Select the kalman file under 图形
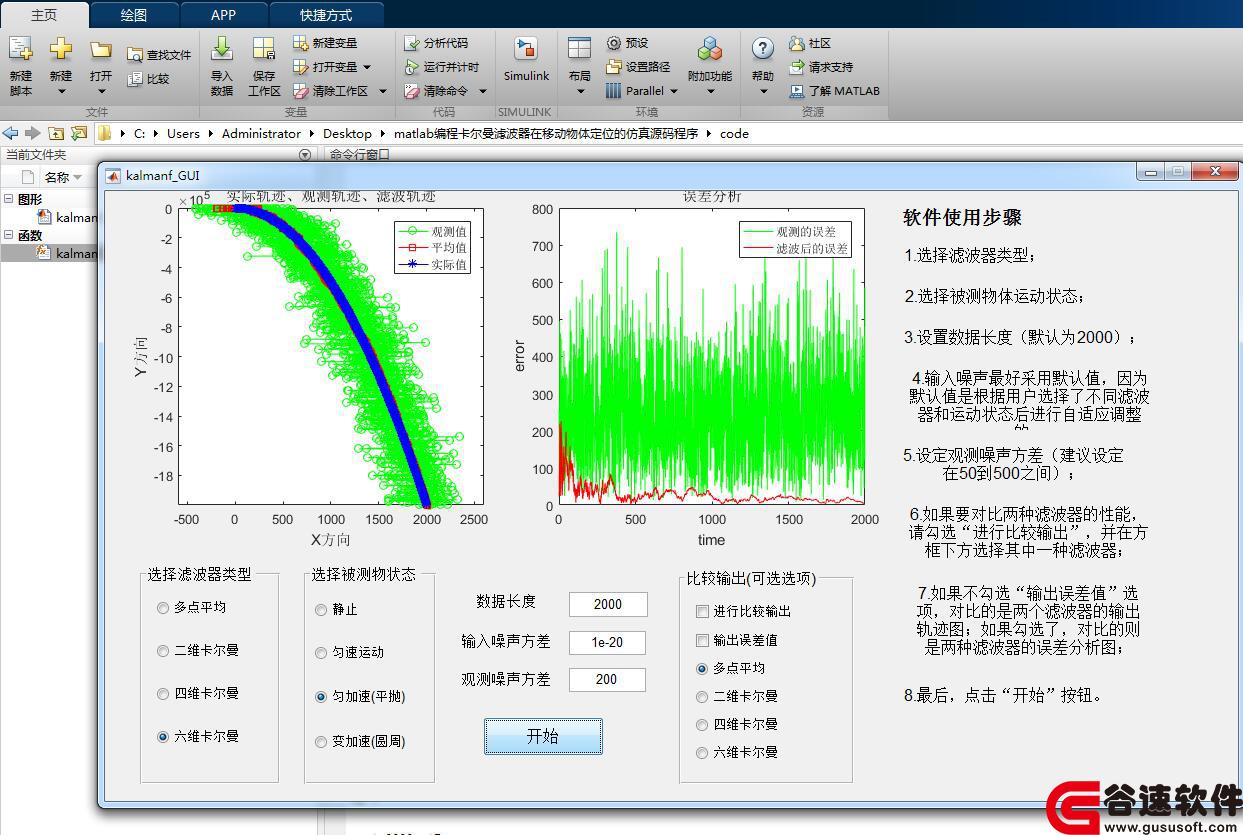The image size is (1243, 835). point(66,217)
